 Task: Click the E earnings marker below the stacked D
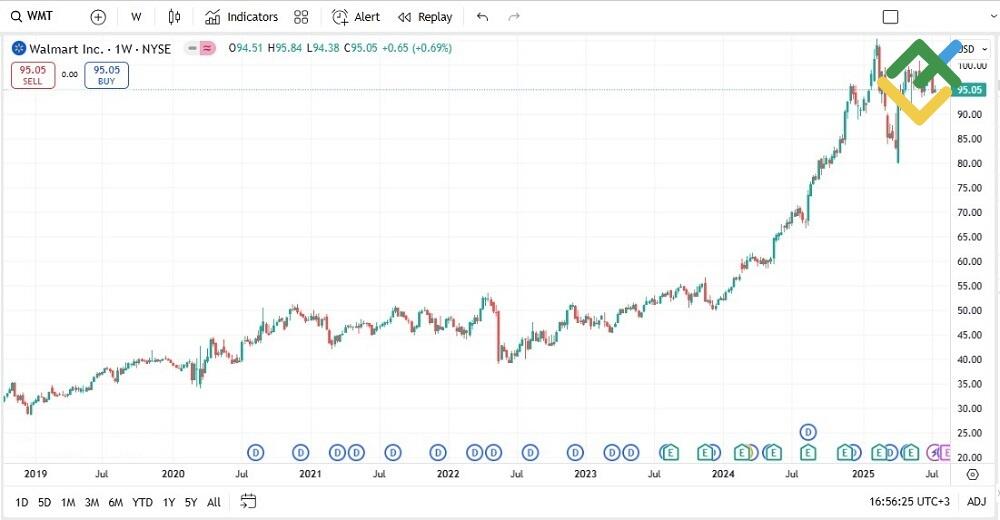(x=808, y=453)
